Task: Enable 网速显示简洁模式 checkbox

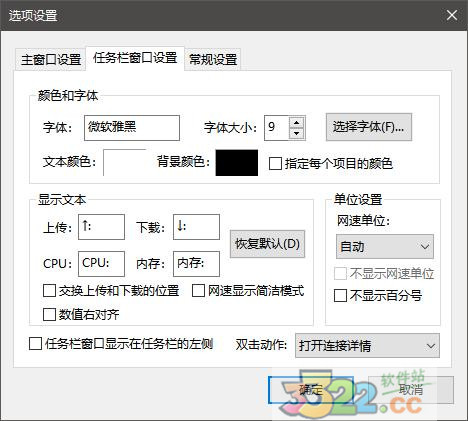Action: 198,291
